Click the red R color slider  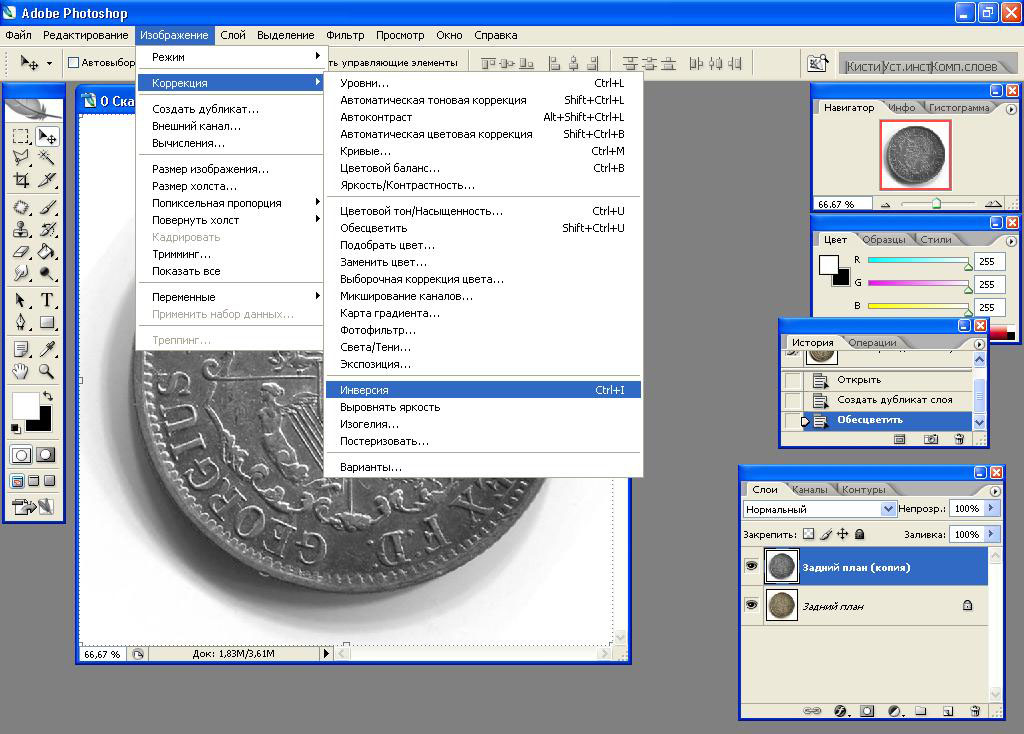click(919, 260)
